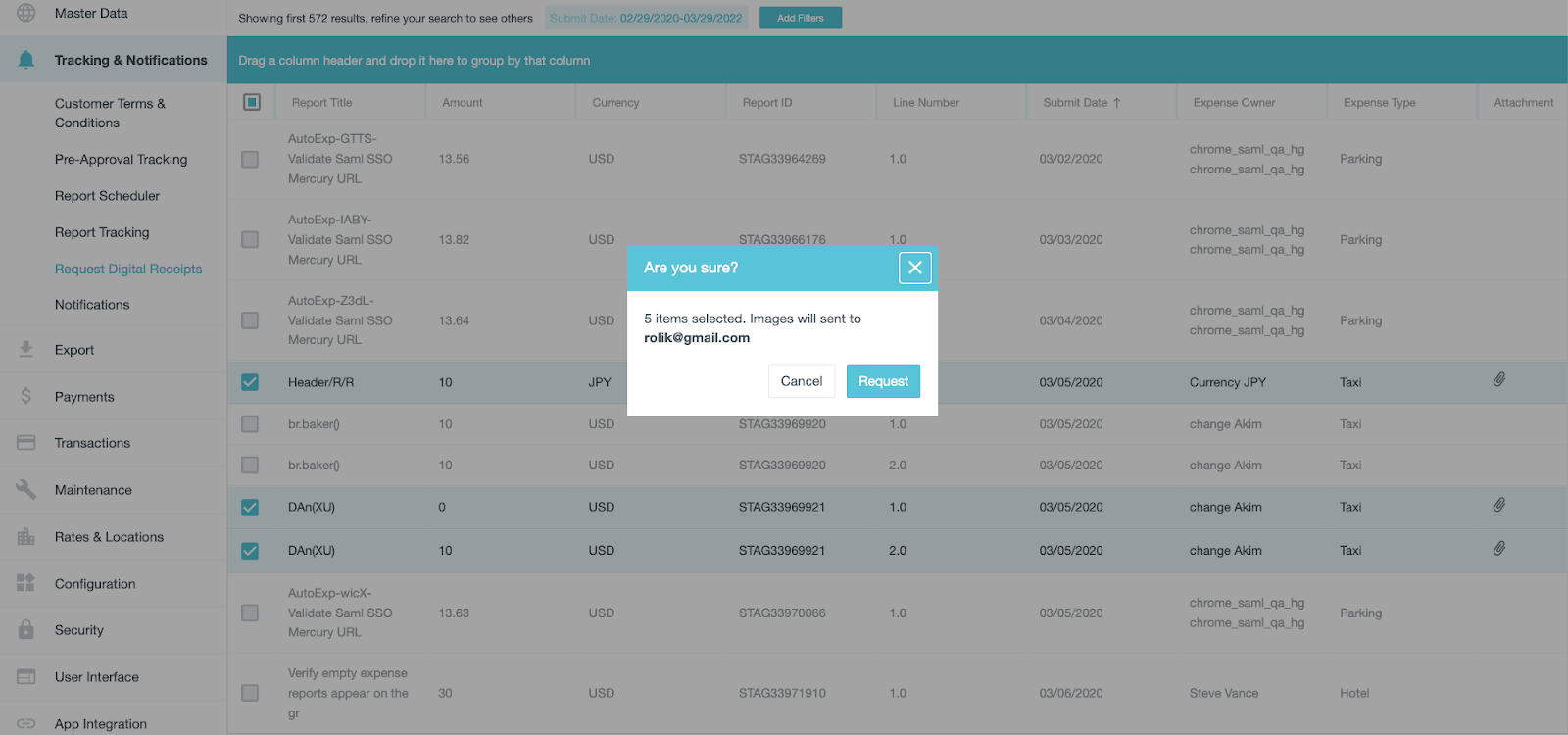Check the AutoExp-GTTS row checkbox
This screenshot has height=735, width=1568.
coord(250,159)
